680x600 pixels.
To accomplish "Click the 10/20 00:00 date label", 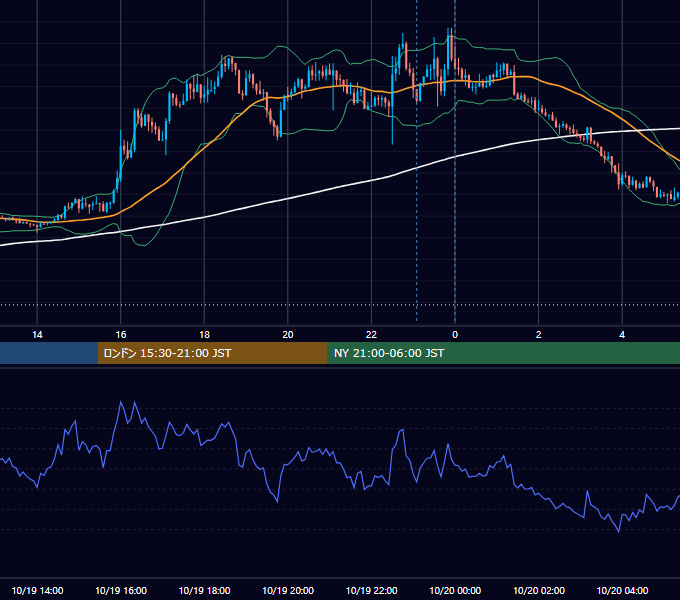I will (x=455, y=590).
